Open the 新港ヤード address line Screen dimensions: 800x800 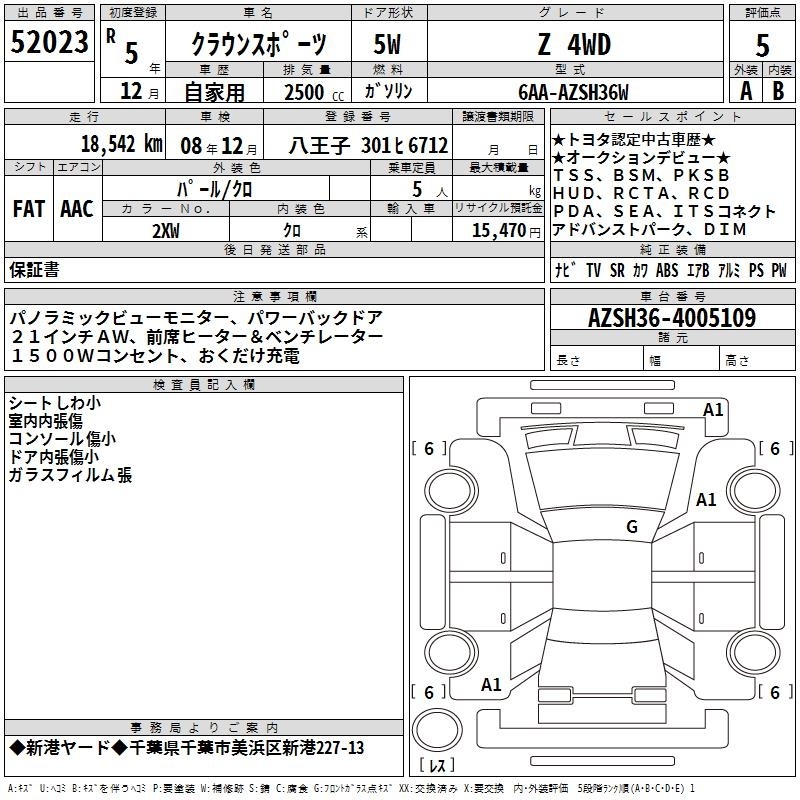(x=188, y=748)
